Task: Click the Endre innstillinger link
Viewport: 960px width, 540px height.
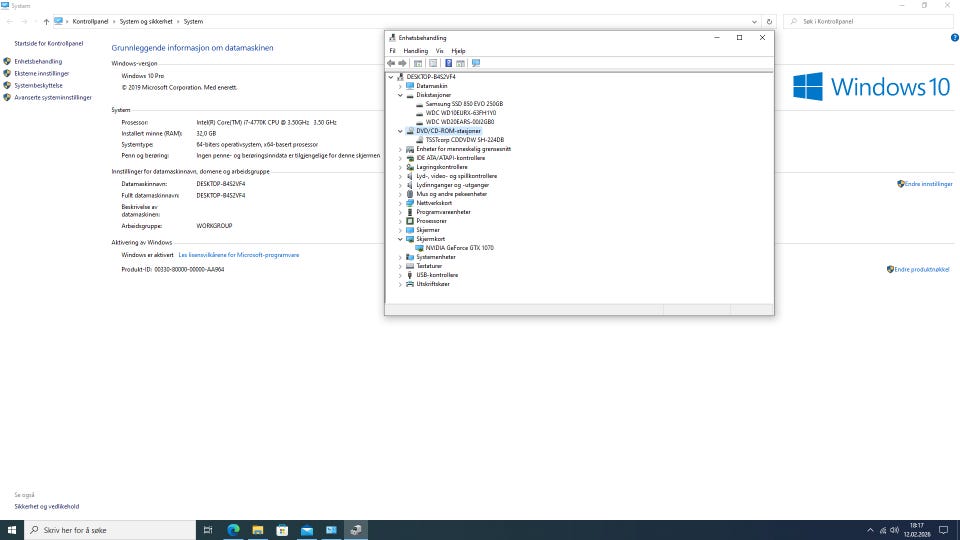Action: (x=928, y=184)
